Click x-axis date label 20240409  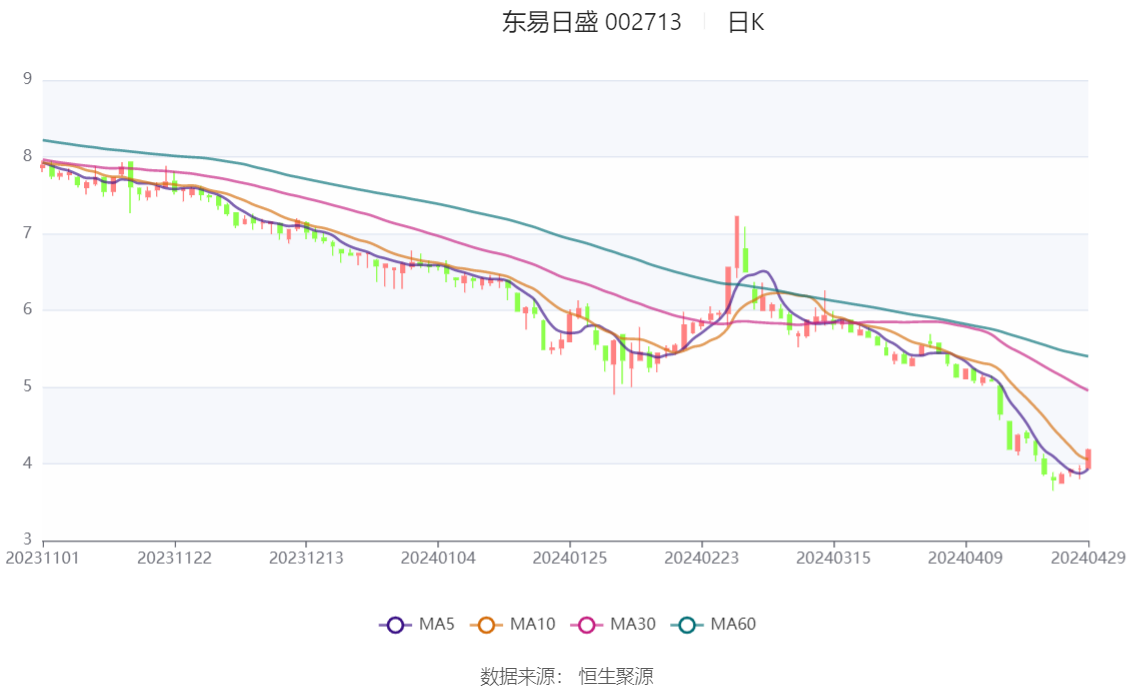965,558
